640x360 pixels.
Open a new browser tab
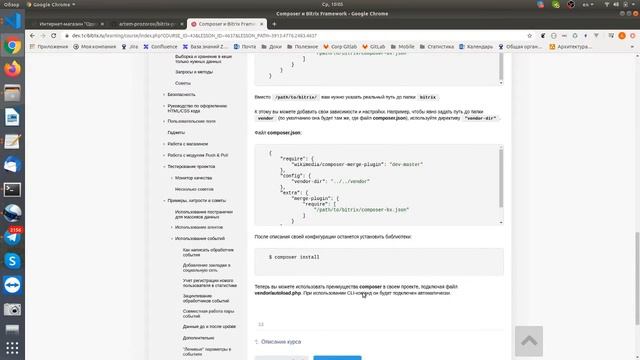(x=274, y=24)
